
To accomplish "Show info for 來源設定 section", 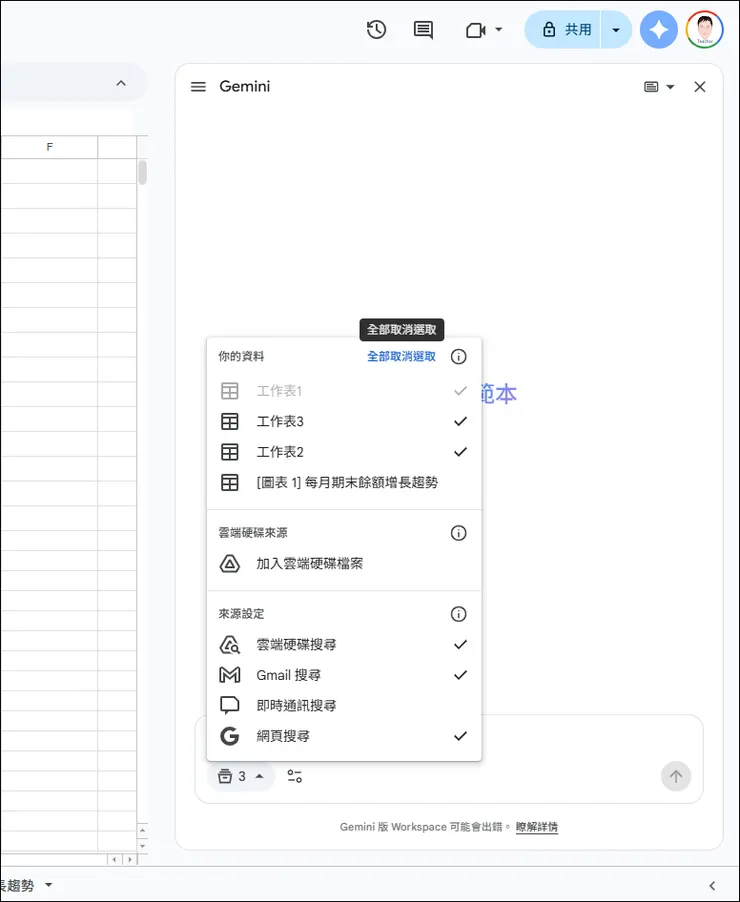I will [459, 614].
